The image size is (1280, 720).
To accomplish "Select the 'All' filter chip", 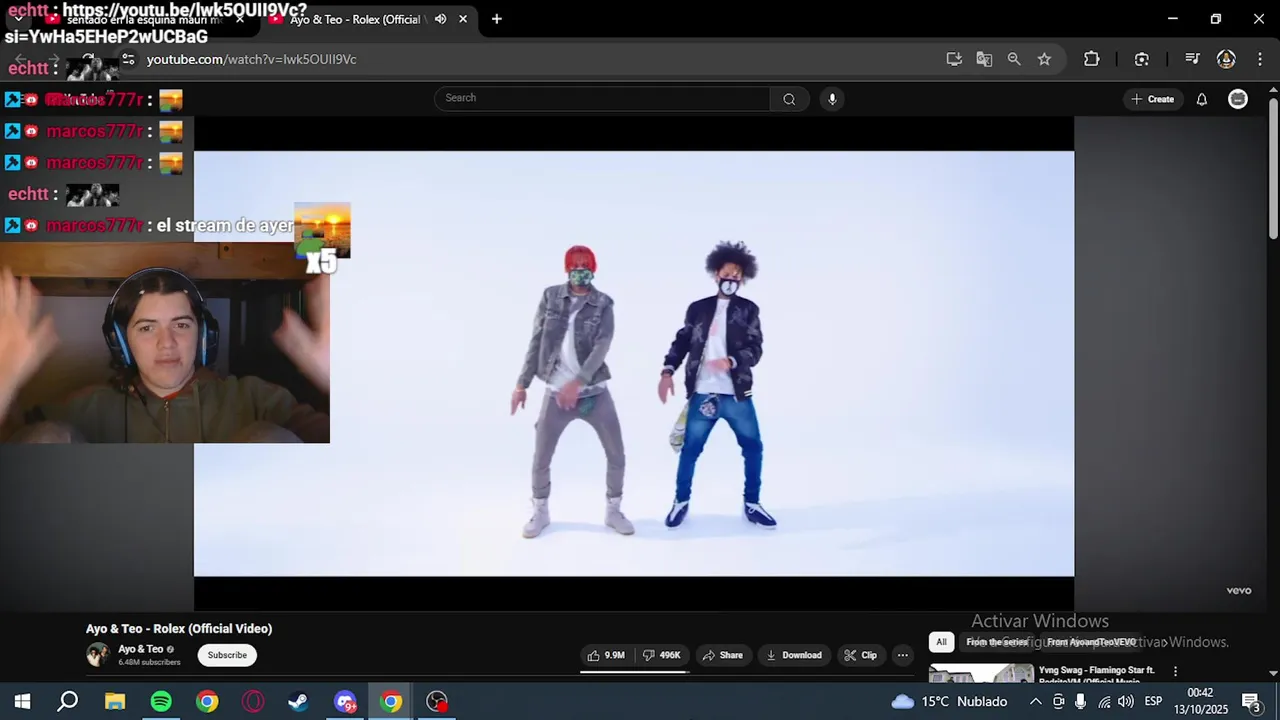I will pyautogui.click(x=941, y=642).
